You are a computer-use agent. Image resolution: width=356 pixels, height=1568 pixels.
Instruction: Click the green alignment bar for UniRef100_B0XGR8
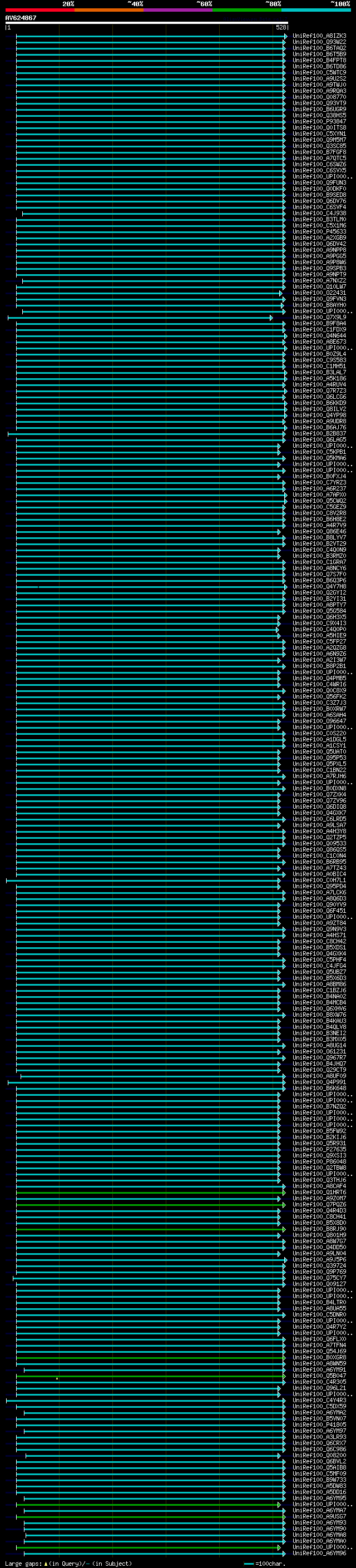pyautogui.click(x=150, y=1357)
